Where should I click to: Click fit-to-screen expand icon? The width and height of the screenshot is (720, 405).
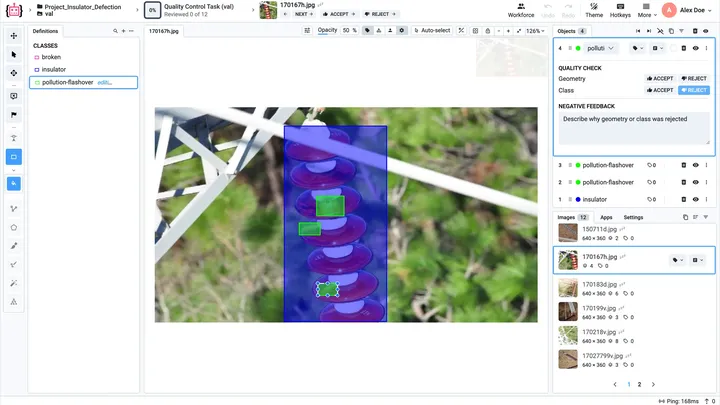pyautogui.click(x=519, y=31)
